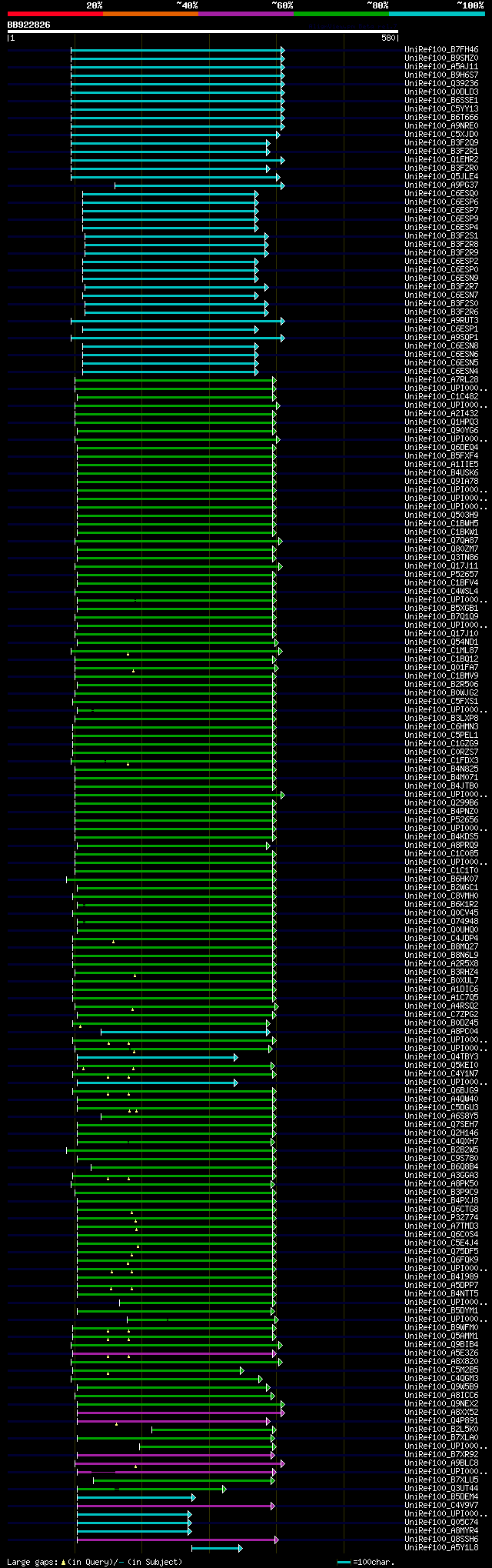Click the =100char. scale legend
The image size is (492, 1568).
(367, 1562)
